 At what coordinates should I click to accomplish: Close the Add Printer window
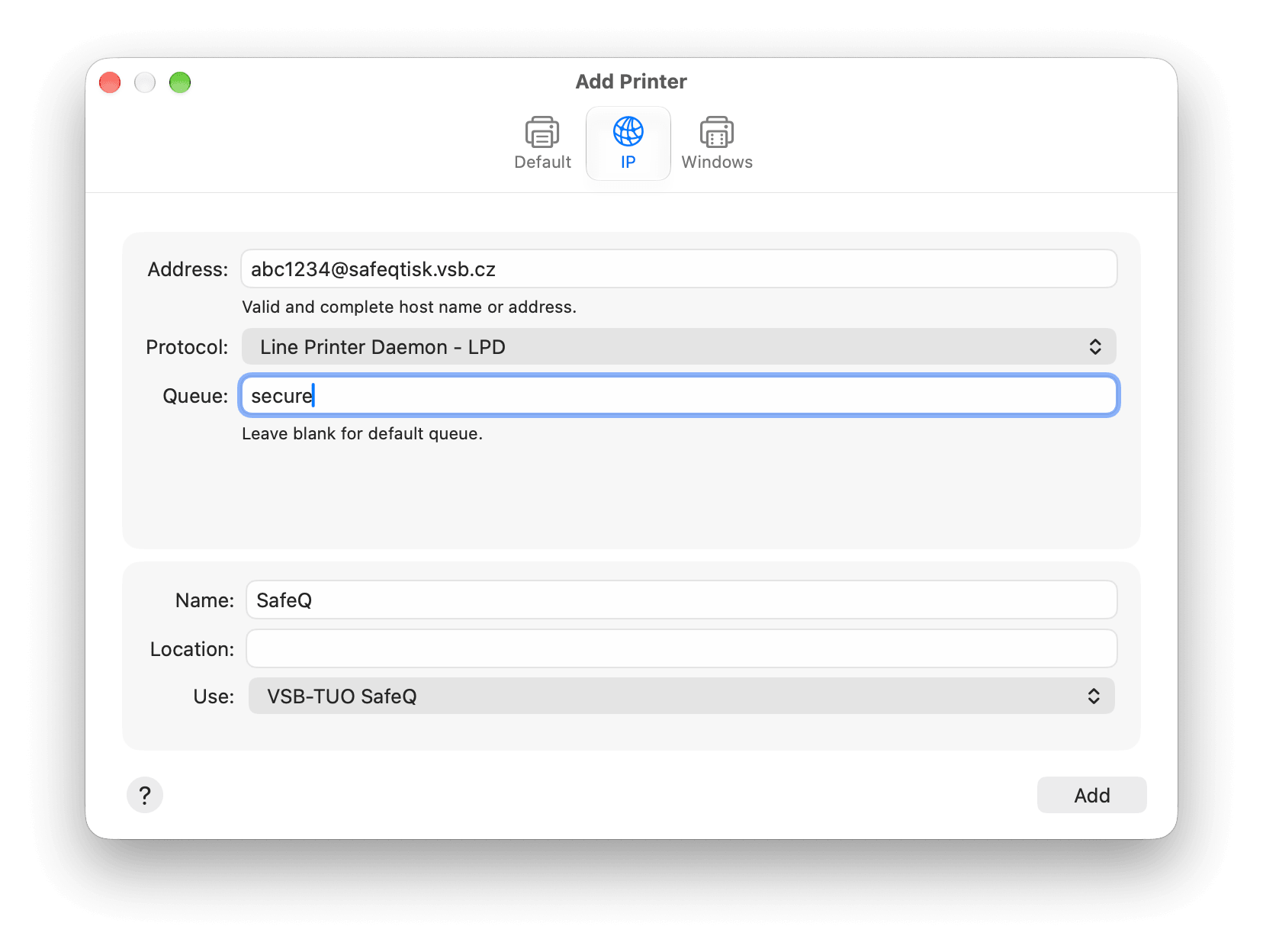(110, 82)
